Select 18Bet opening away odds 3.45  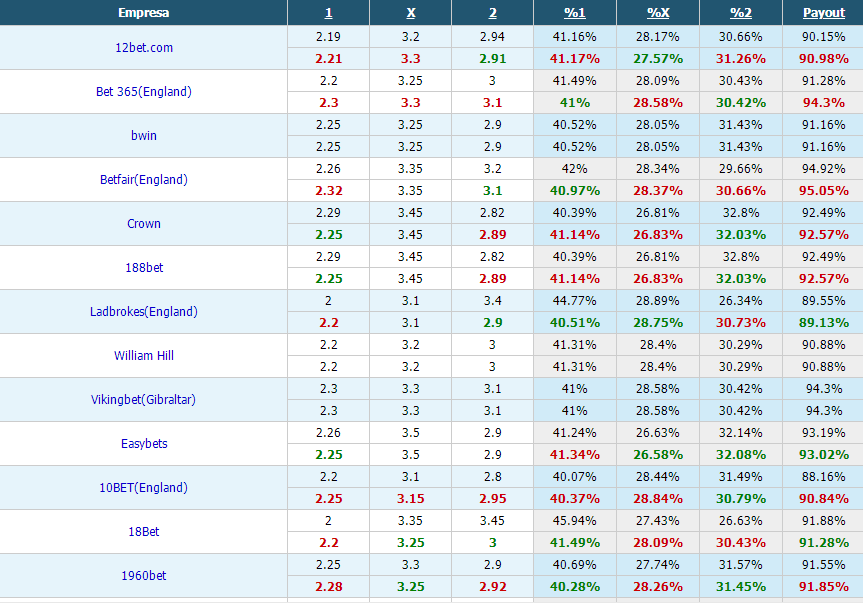[x=493, y=521]
